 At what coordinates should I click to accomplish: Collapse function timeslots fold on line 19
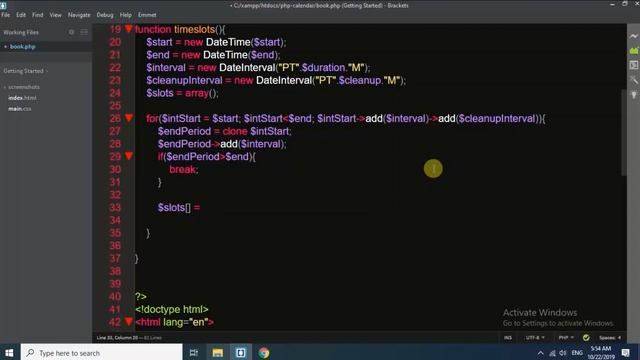(x=129, y=29)
